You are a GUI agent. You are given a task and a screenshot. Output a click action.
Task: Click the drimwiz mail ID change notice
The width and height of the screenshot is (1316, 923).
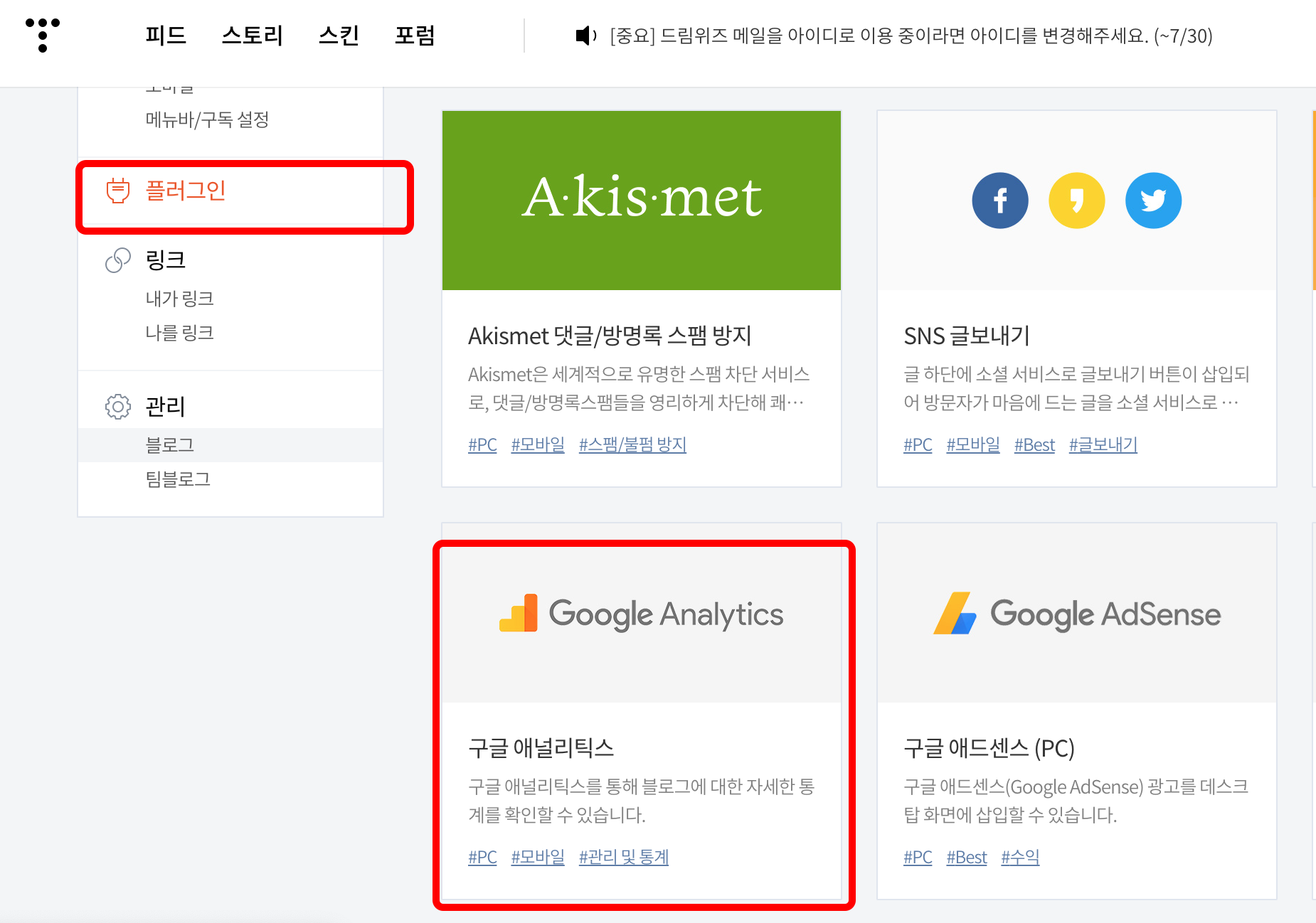(911, 36)
